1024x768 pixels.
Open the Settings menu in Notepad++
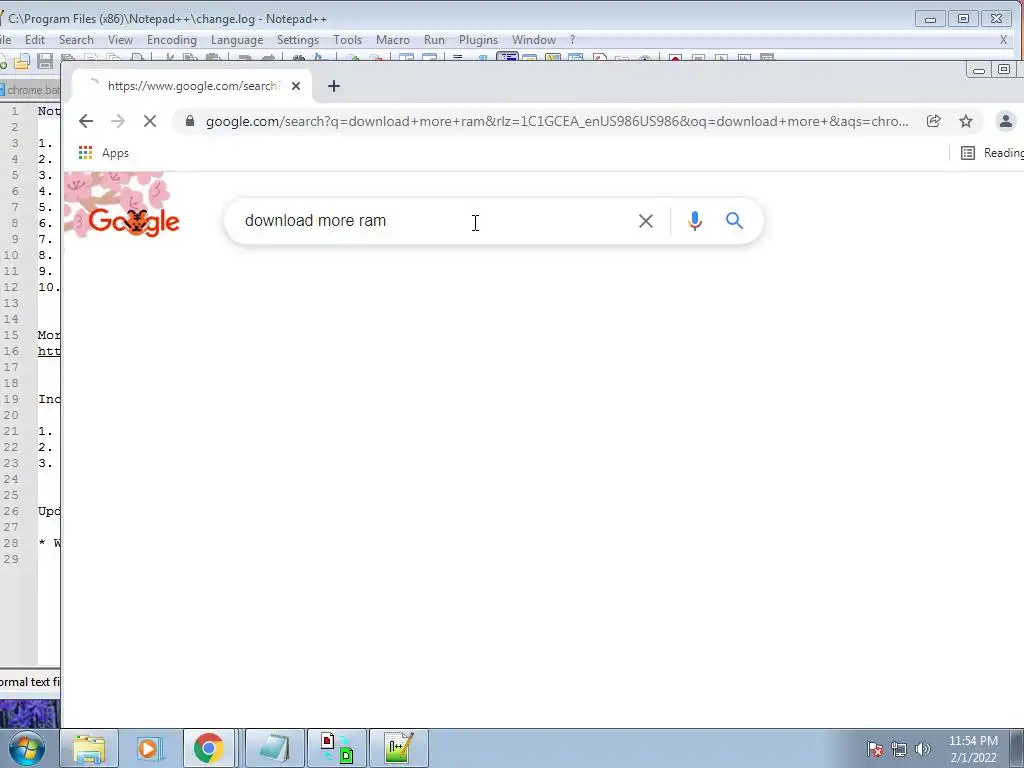298,40
